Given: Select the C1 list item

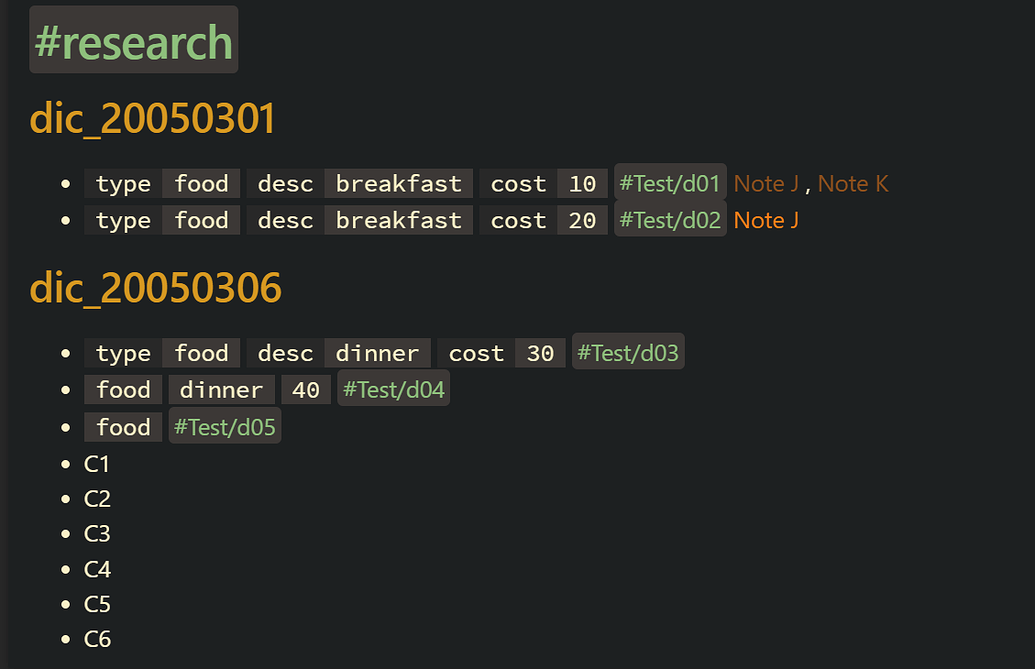Looking at the screenshot, I should 96,464.
